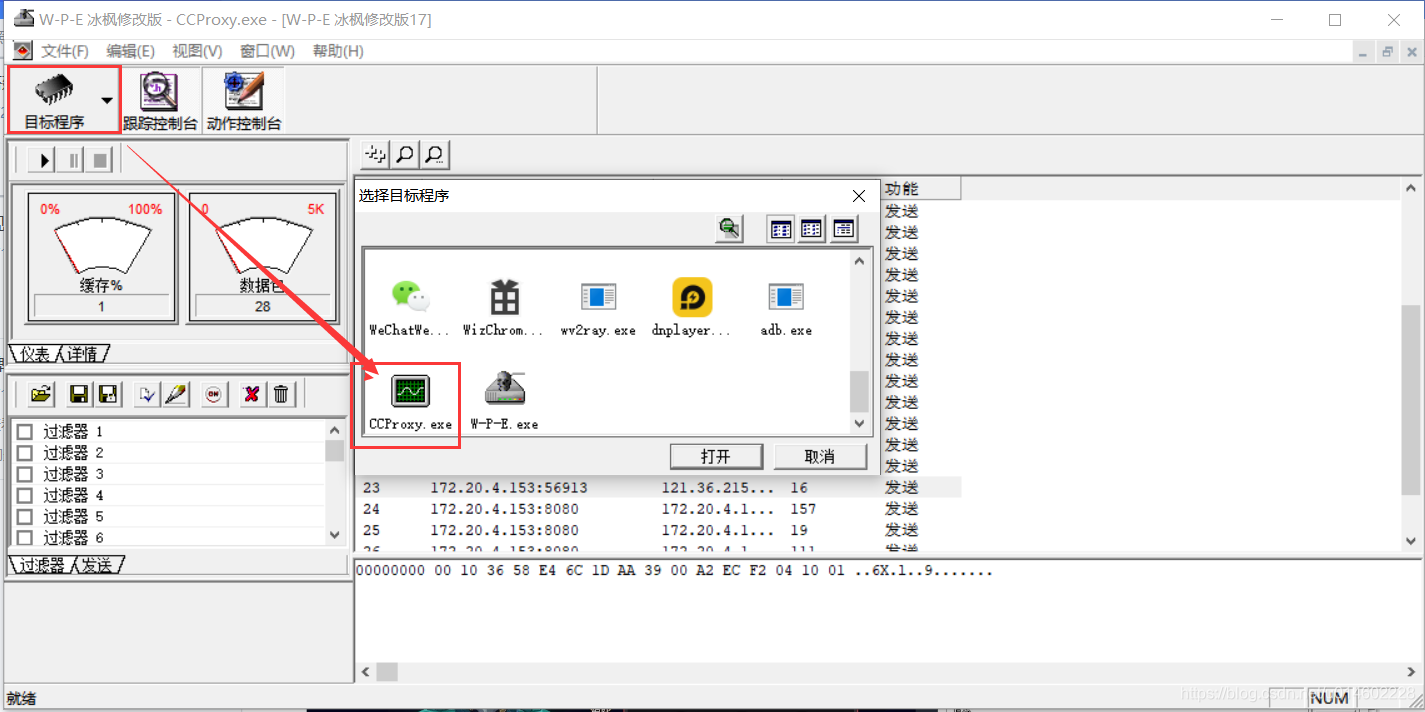Click the app icon in menu bar

pos(23,50)
